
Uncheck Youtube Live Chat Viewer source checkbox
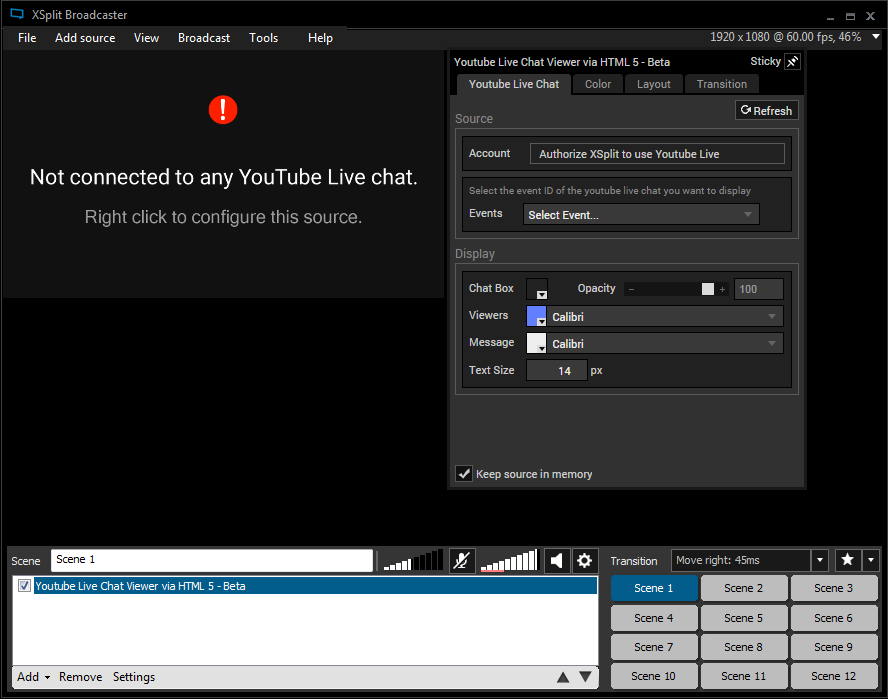[24, 586]
